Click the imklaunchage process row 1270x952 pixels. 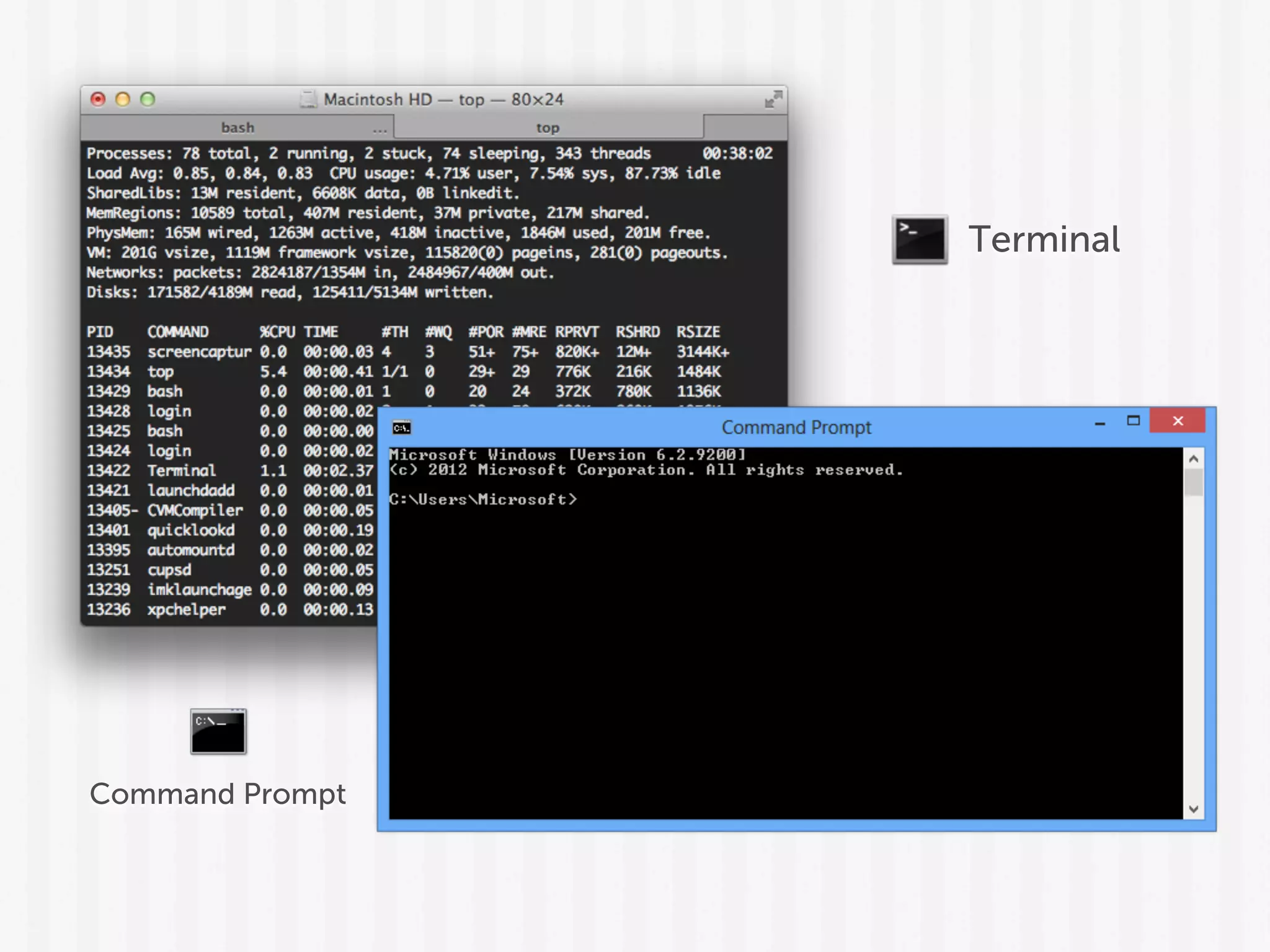coord(230,590)
